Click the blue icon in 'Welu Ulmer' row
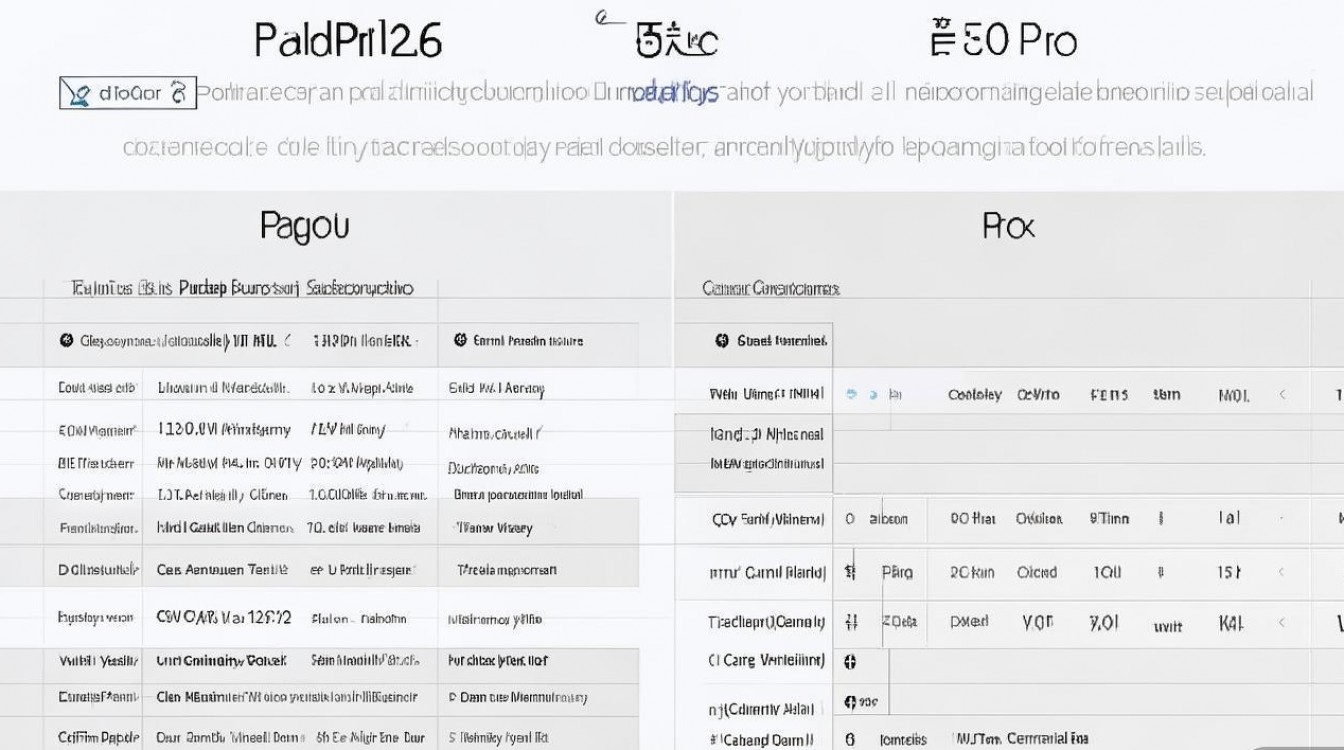 (x=852, y=395)
